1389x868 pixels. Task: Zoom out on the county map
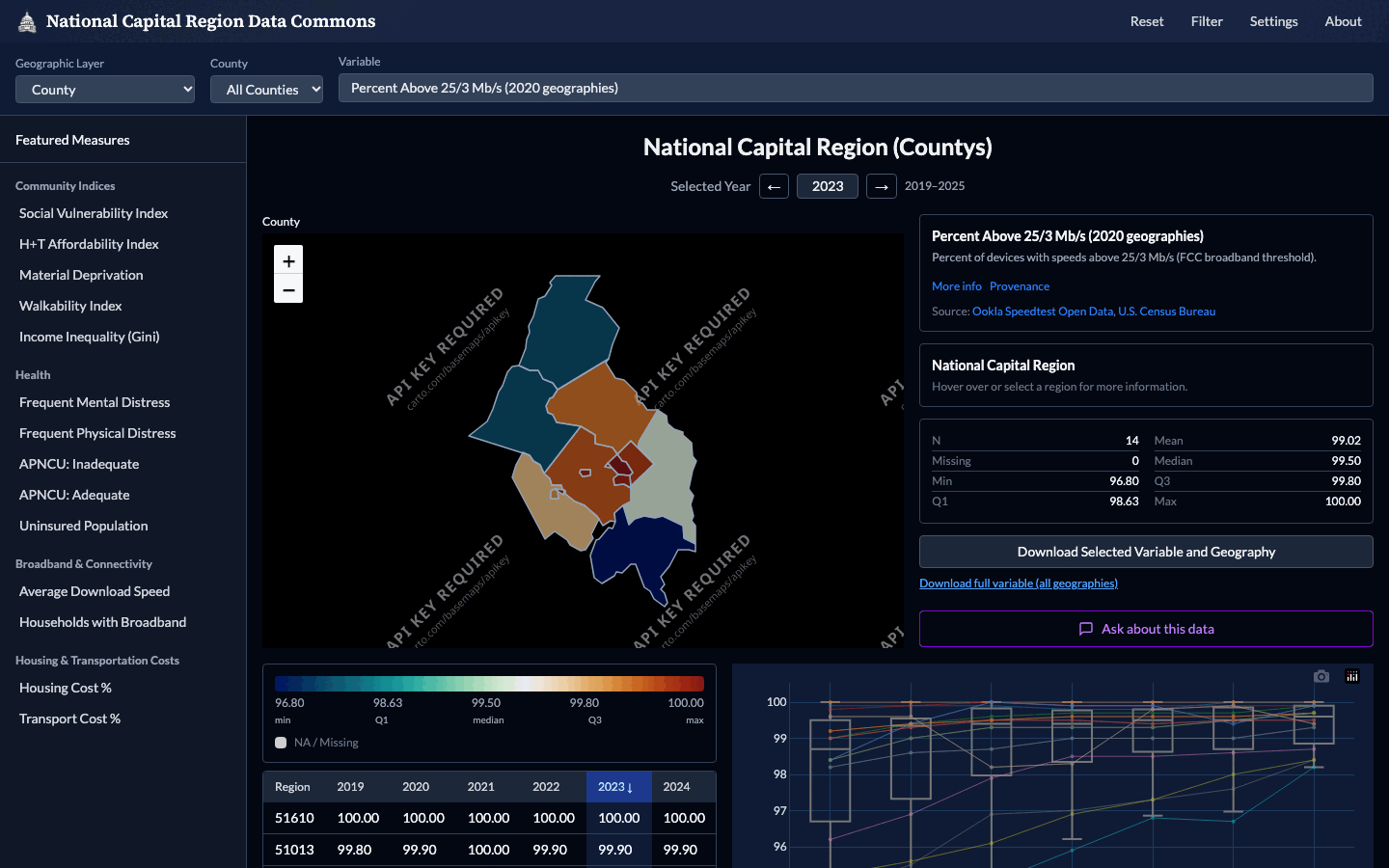(x=288, y=288)
